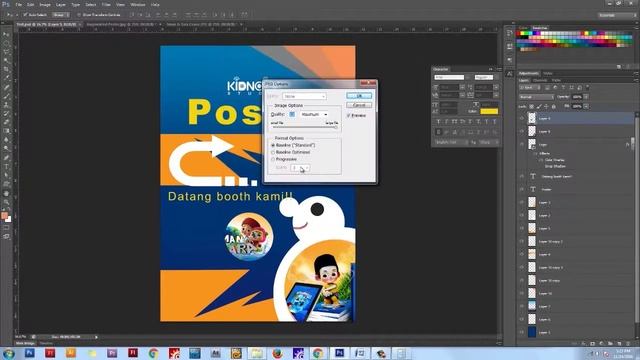Open the layer blend mode Normal dropdown
The height and width of the screenshot is (360, 640).
point(536,97)
